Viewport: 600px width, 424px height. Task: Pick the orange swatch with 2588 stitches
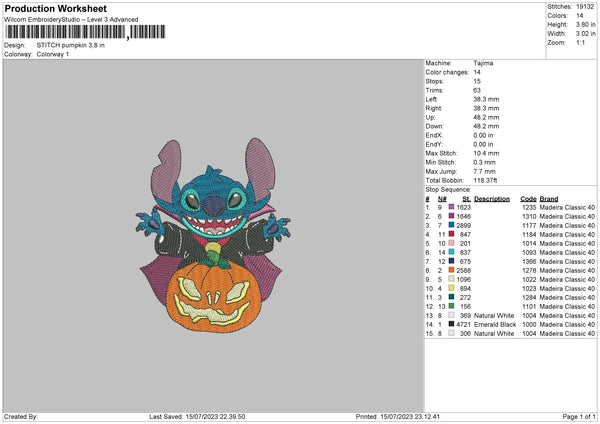point(451,270)
